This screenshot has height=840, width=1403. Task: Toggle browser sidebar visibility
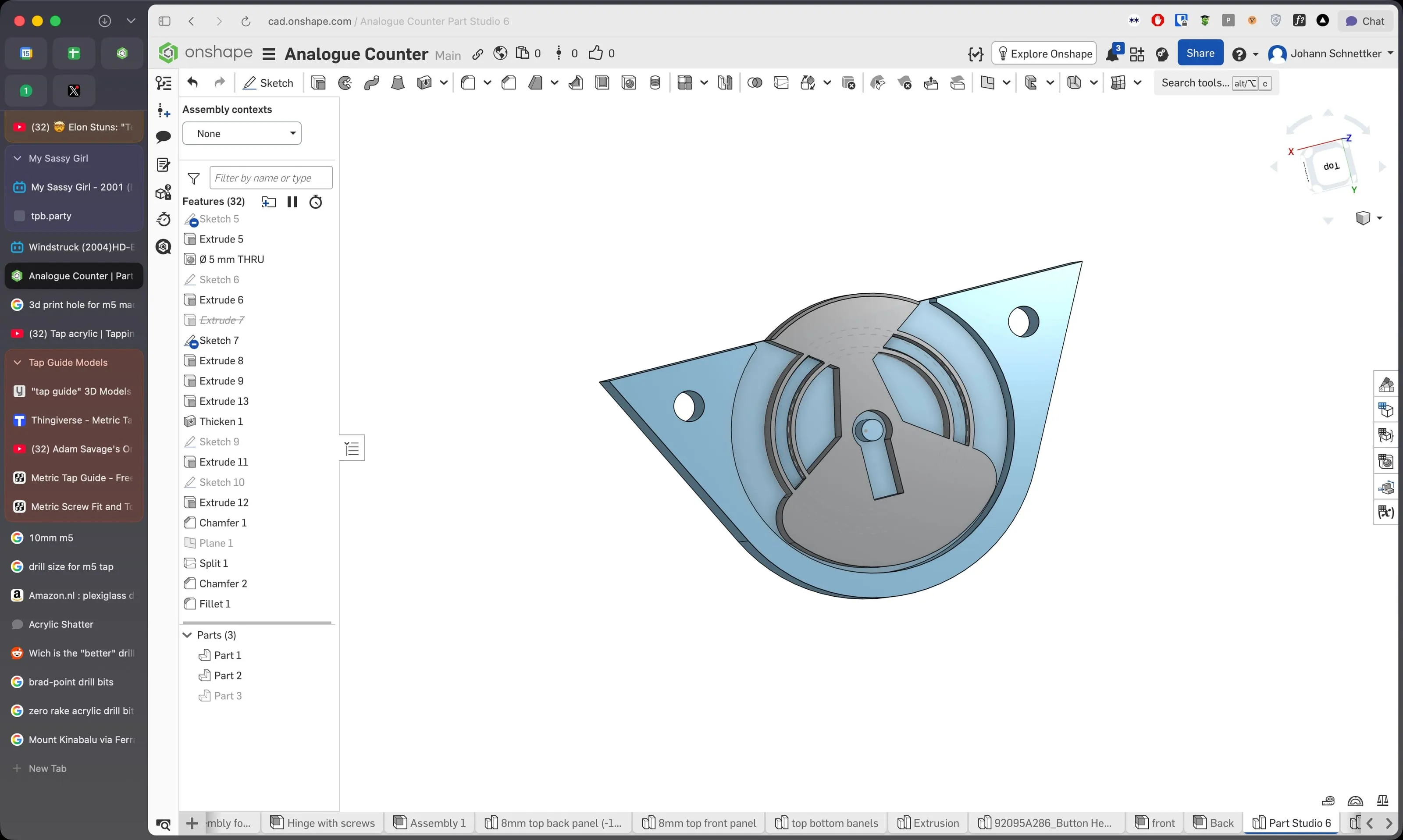(x=165, y=21)
